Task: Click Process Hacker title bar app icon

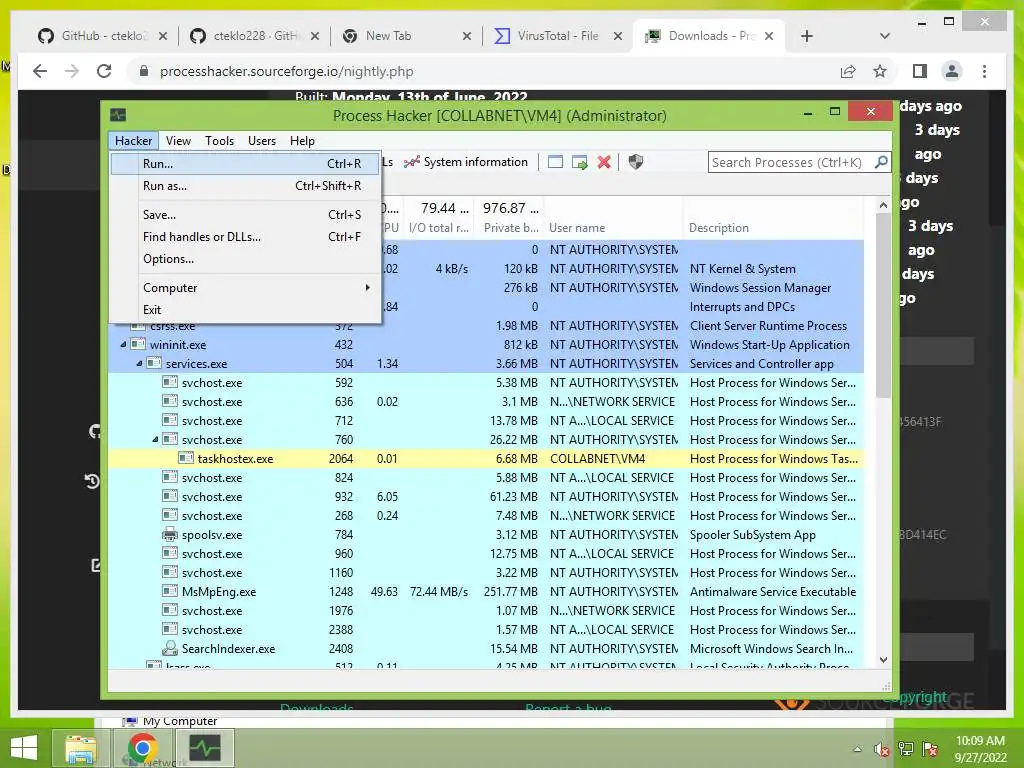Action: (118, 115)
